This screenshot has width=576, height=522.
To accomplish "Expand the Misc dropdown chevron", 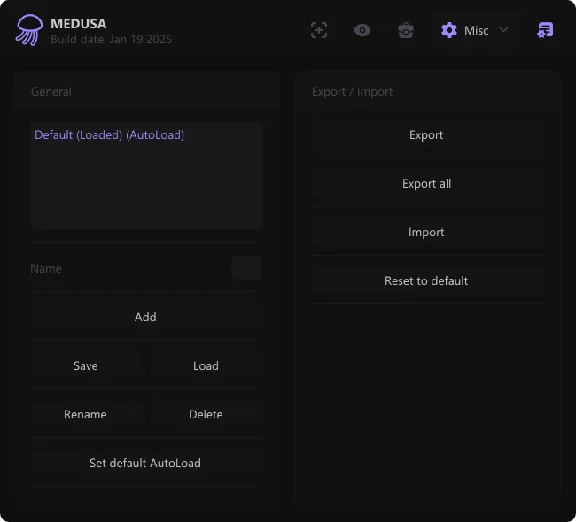I will point(504,29).
